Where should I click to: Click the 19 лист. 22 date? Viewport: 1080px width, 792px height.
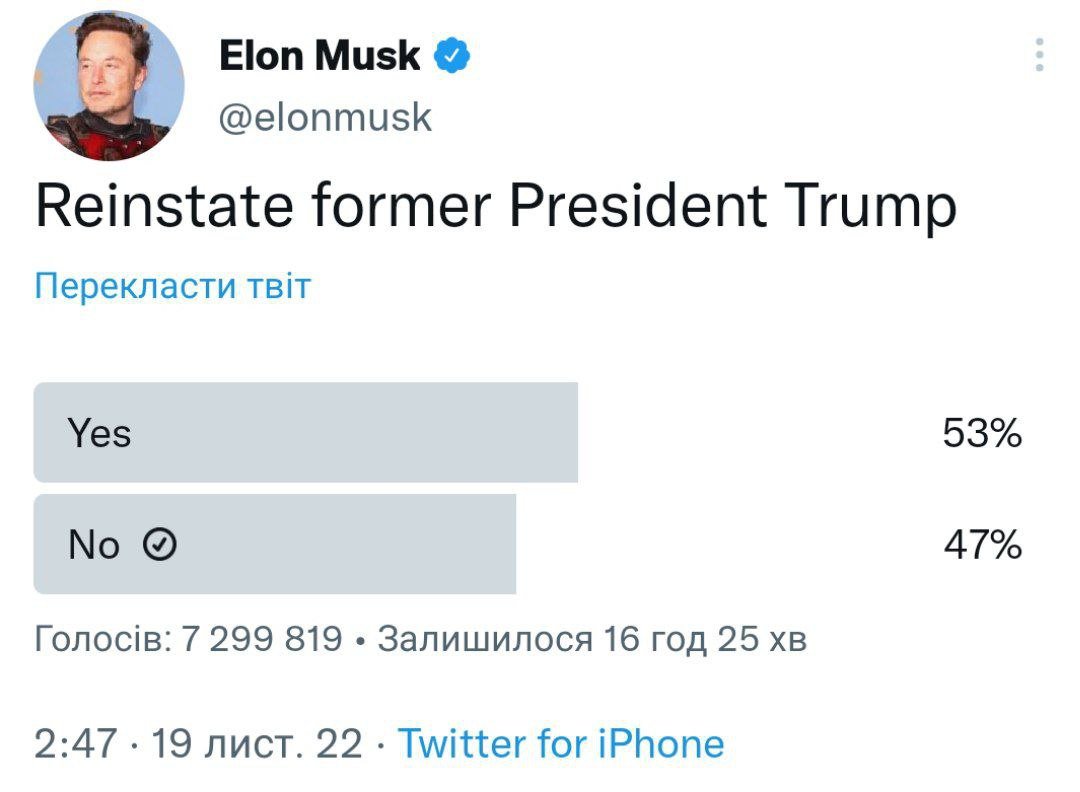coord(256,744)
